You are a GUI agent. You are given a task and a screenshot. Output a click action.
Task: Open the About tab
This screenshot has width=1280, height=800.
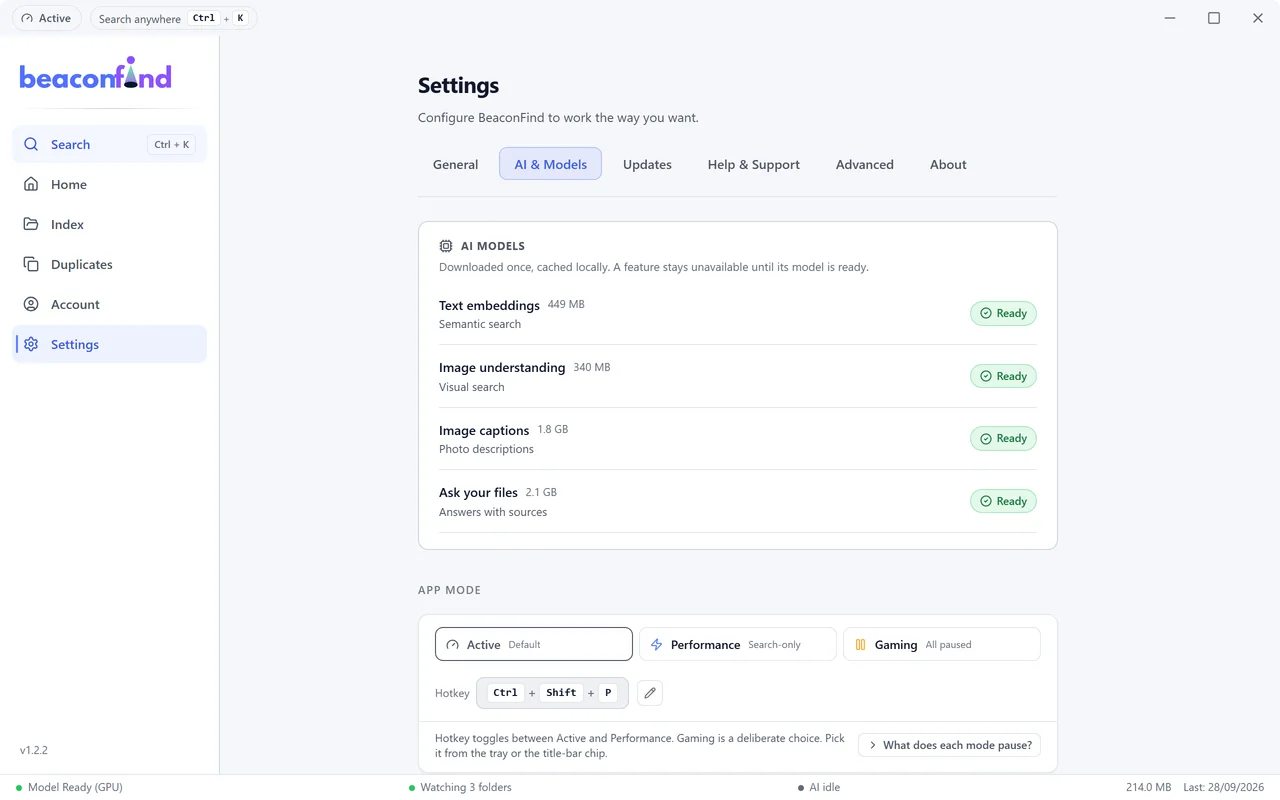point(948,164)
